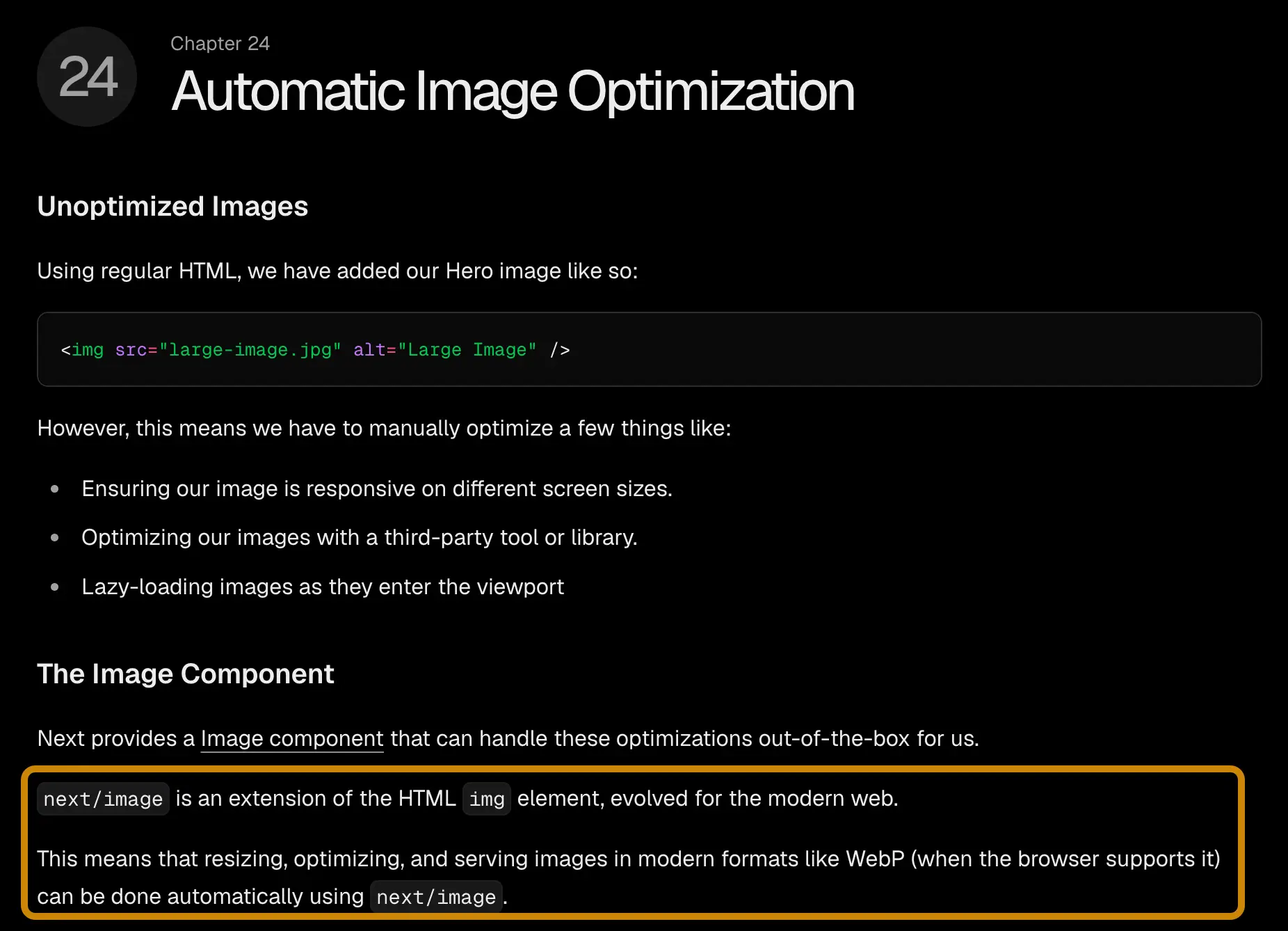Image resolution: width=1288 pixels, height=931 pixels.
Task: Click the third-party tool bullet item
Action: coord(360,537)
